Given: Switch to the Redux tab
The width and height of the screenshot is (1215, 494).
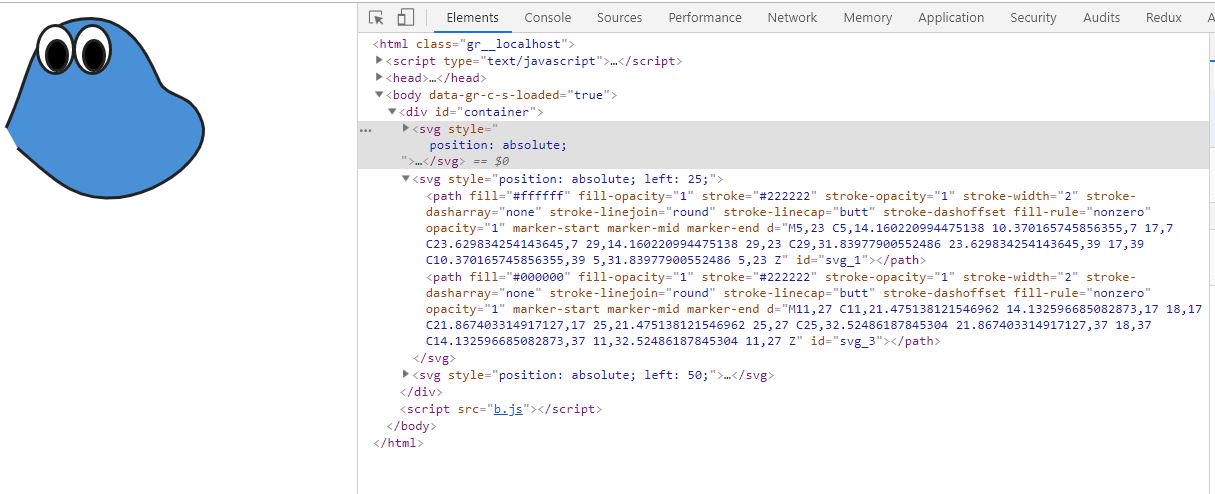Looking at the screenshot, I should (1163, 18).
